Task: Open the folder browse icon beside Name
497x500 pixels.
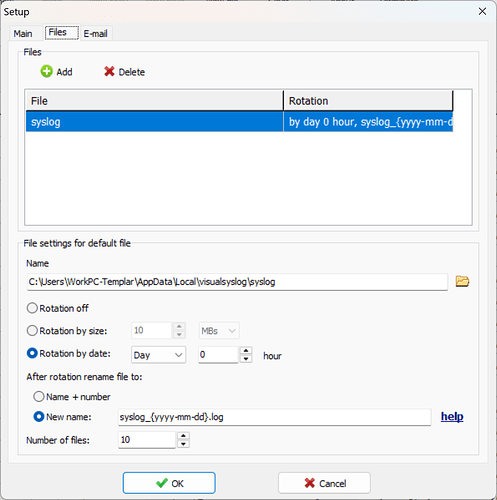Action: coord(462,282)
